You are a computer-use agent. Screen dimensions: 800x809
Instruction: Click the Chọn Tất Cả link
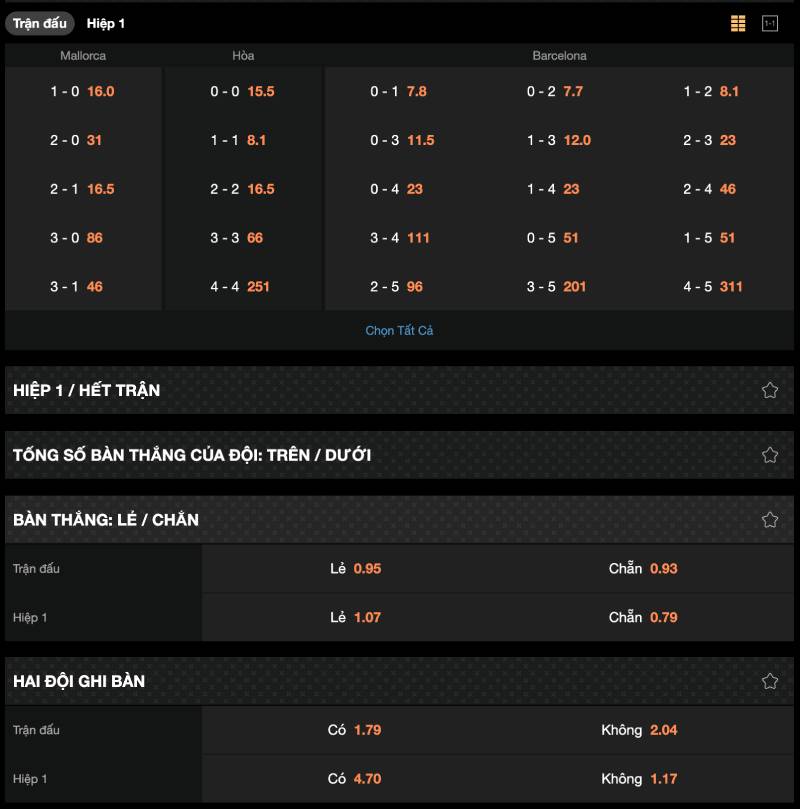pyautogui.click(x=399, y=330)
